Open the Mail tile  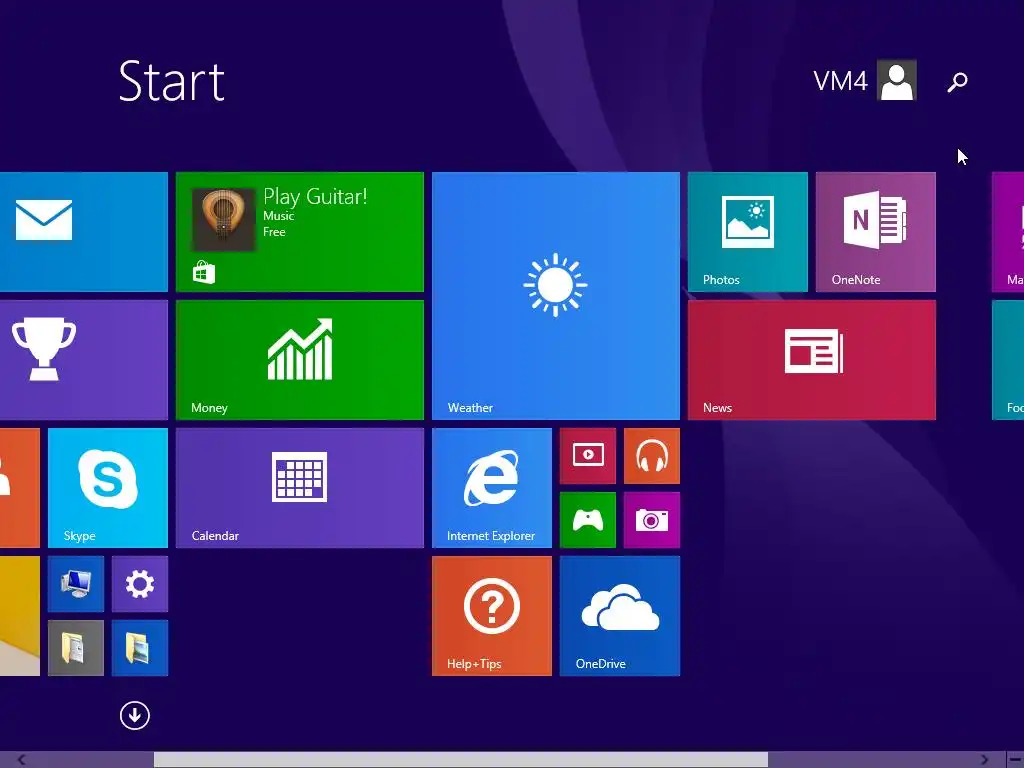click(84, 232)
